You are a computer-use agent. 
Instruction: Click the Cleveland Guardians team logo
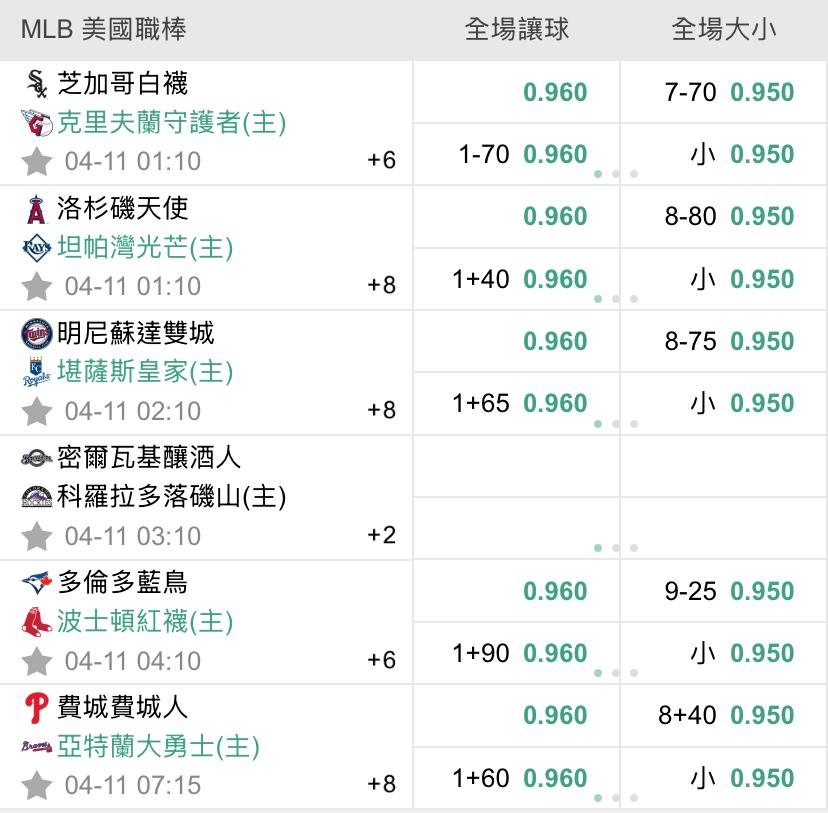37,122
